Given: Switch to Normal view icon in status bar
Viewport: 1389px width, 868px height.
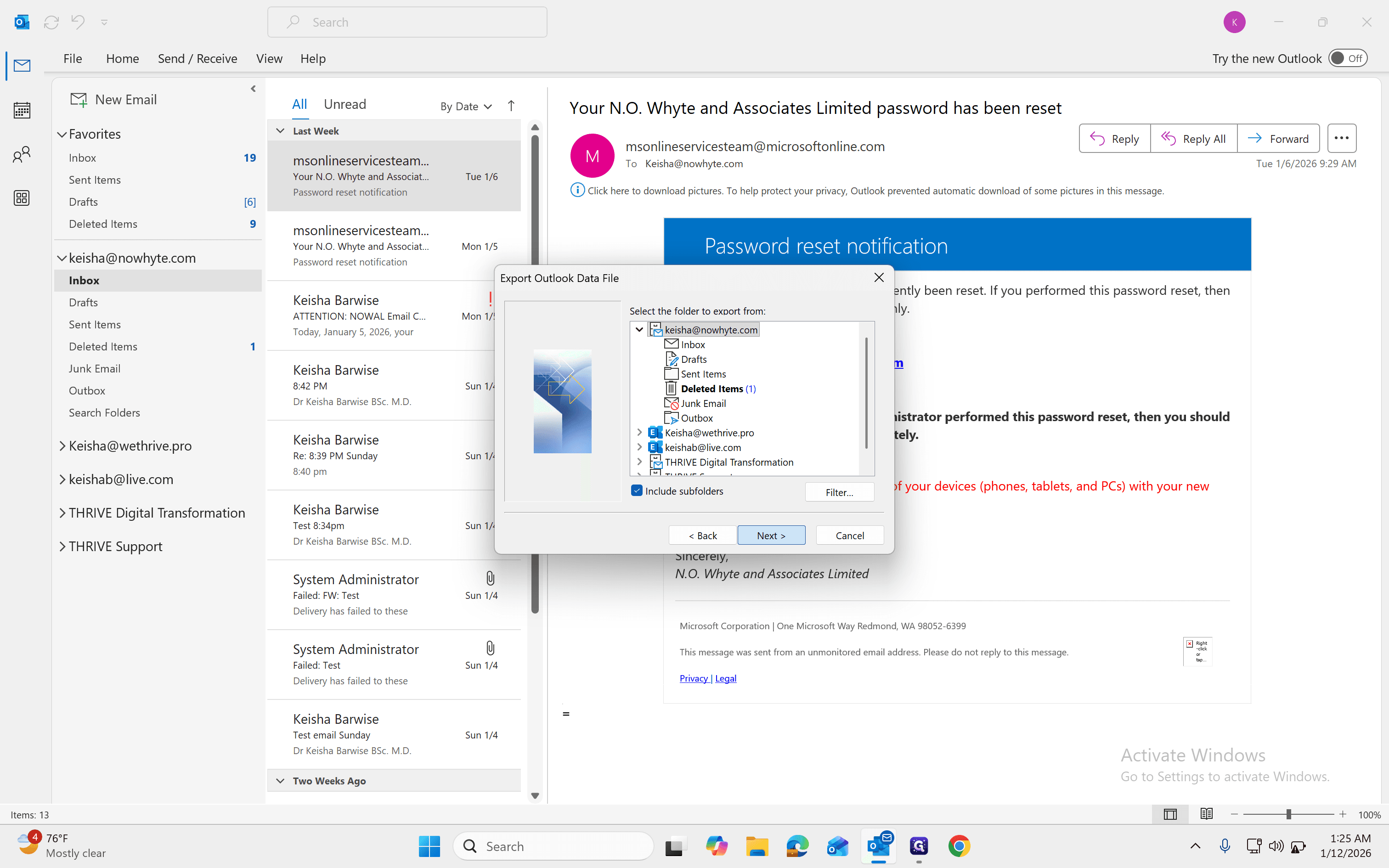Looking at the screenshot, I should (1170, 814).
